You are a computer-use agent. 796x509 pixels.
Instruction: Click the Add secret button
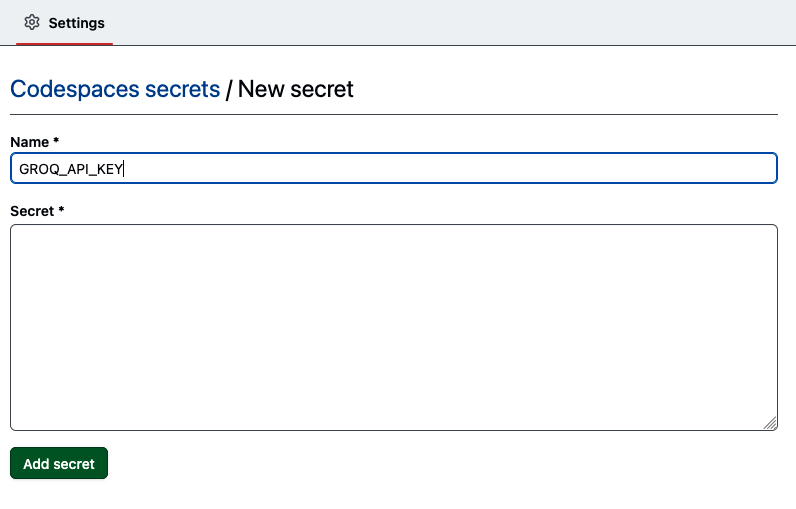pos(59,463)
